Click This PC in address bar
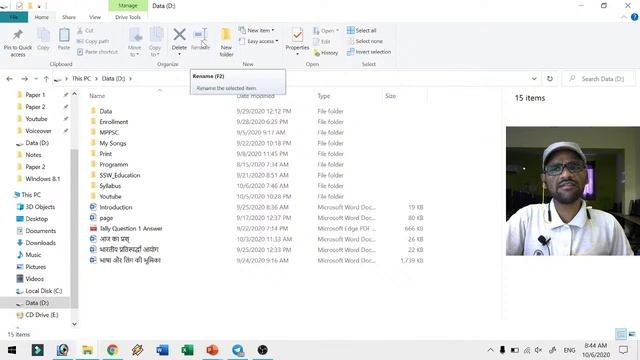 pyautogui.click(x=81, y=78)
